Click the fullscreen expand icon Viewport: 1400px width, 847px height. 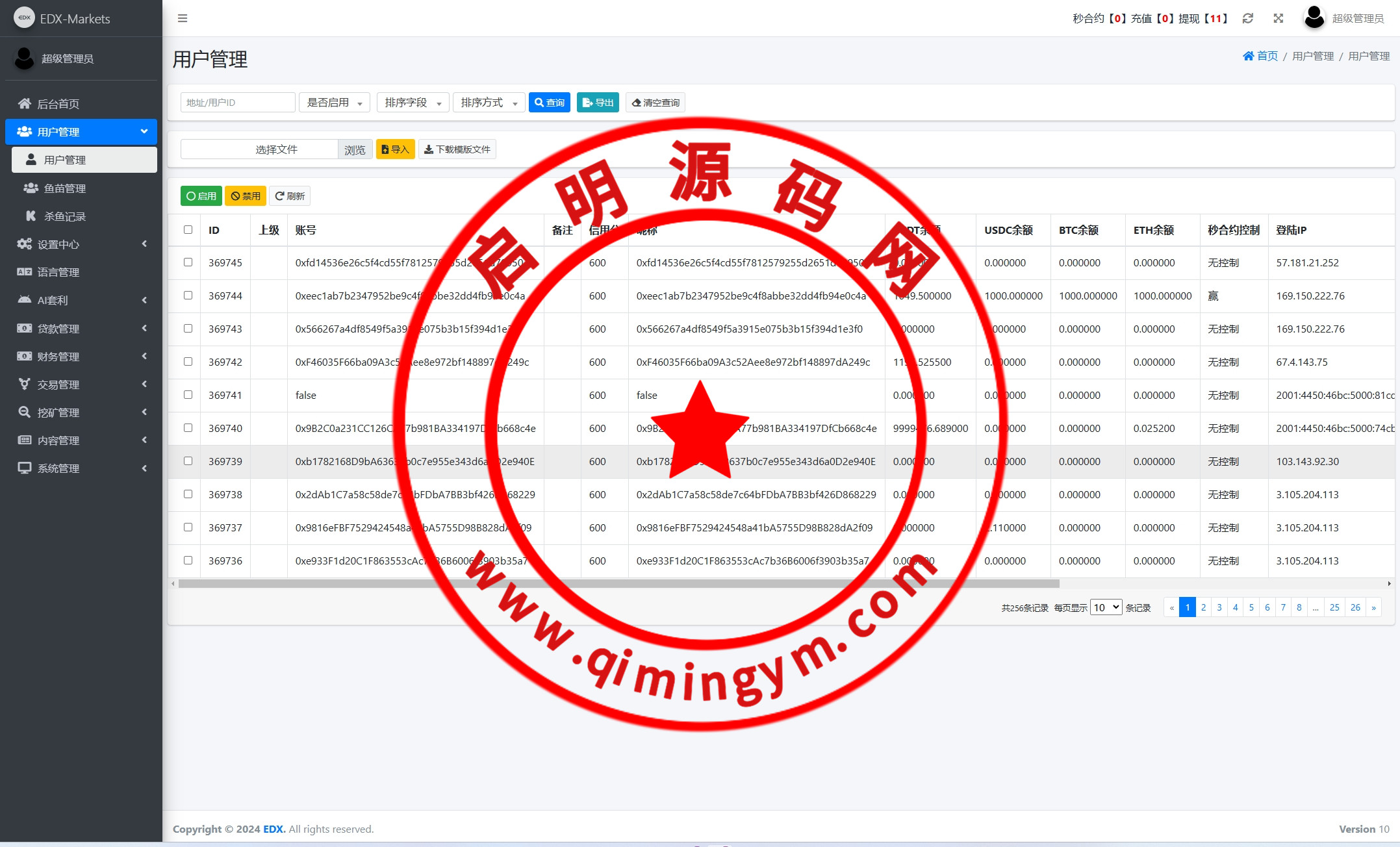[x=1279, y=18]
